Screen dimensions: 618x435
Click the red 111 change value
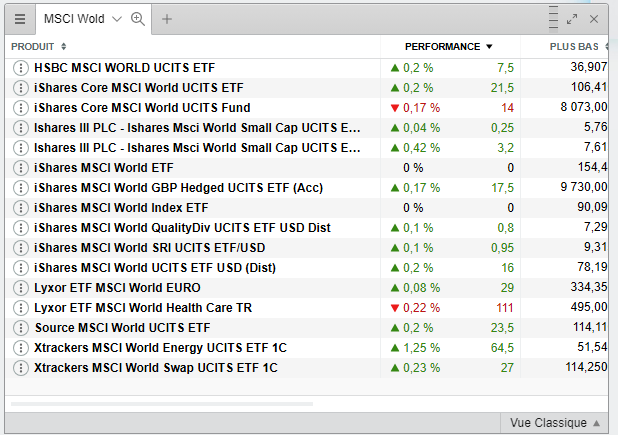tap(505, 308)
